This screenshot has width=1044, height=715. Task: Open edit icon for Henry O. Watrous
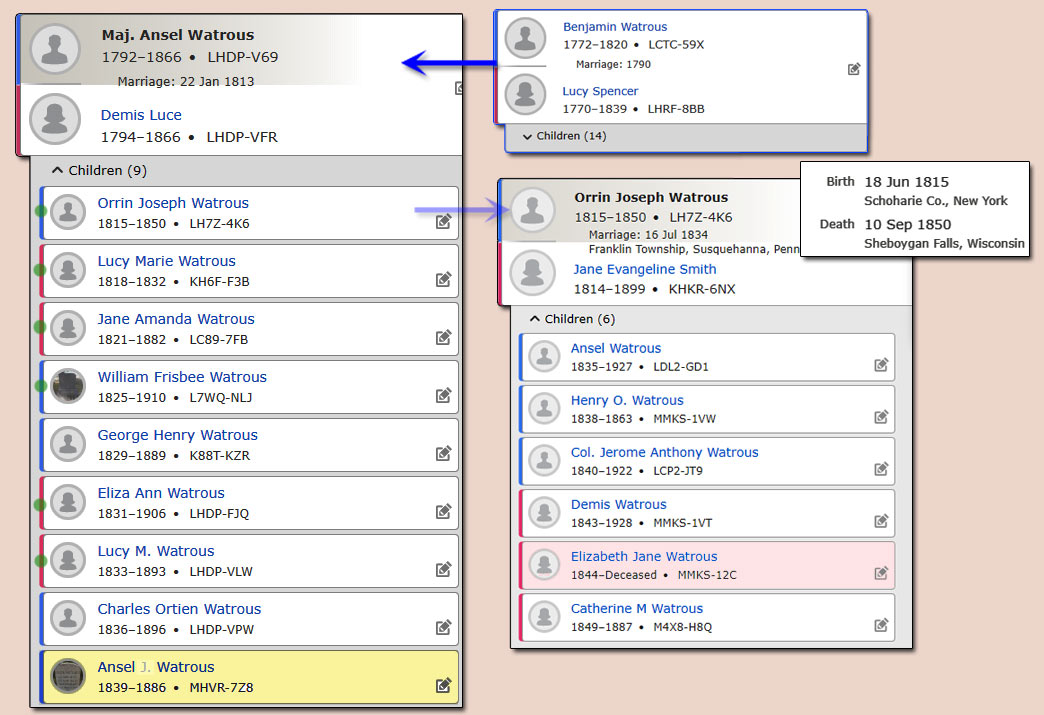pos(881,418)
